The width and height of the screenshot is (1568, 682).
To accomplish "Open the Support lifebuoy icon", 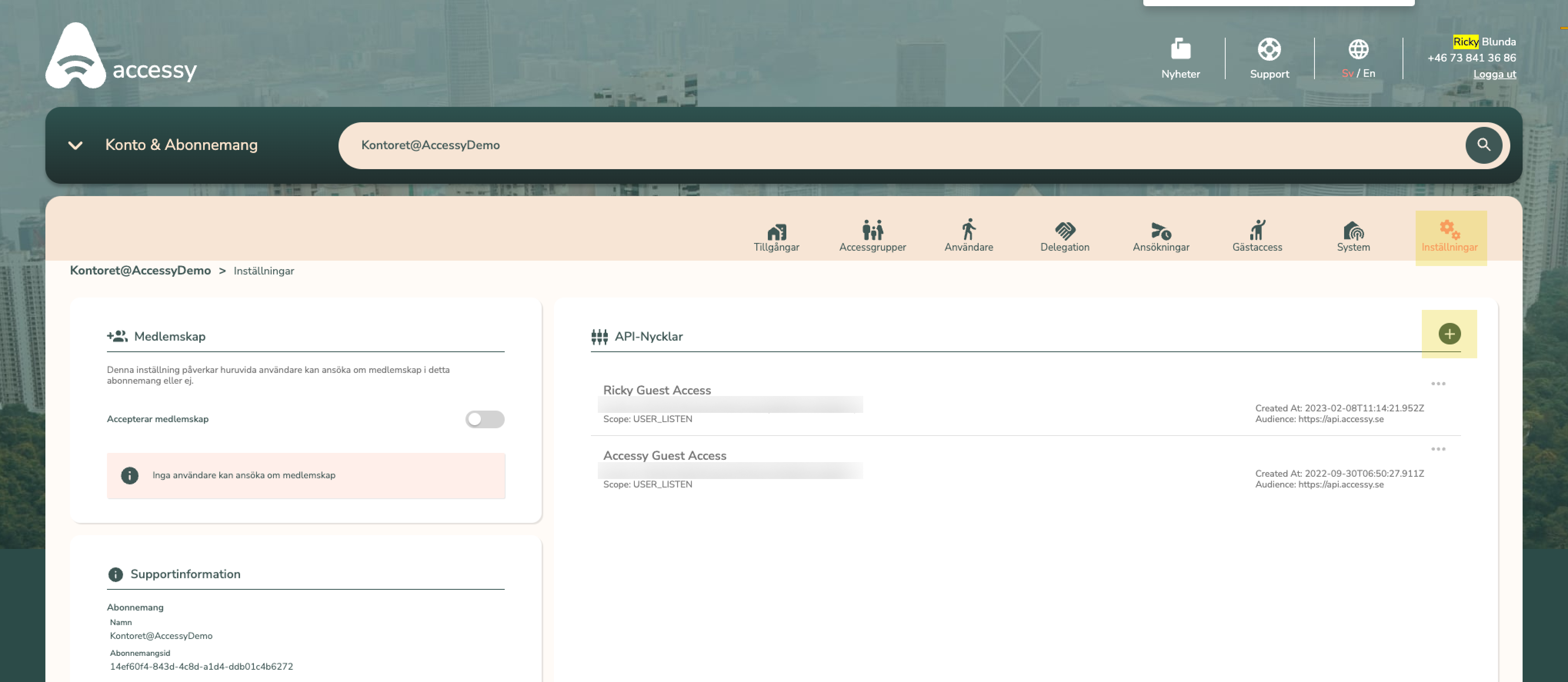I will [1269, 49].
